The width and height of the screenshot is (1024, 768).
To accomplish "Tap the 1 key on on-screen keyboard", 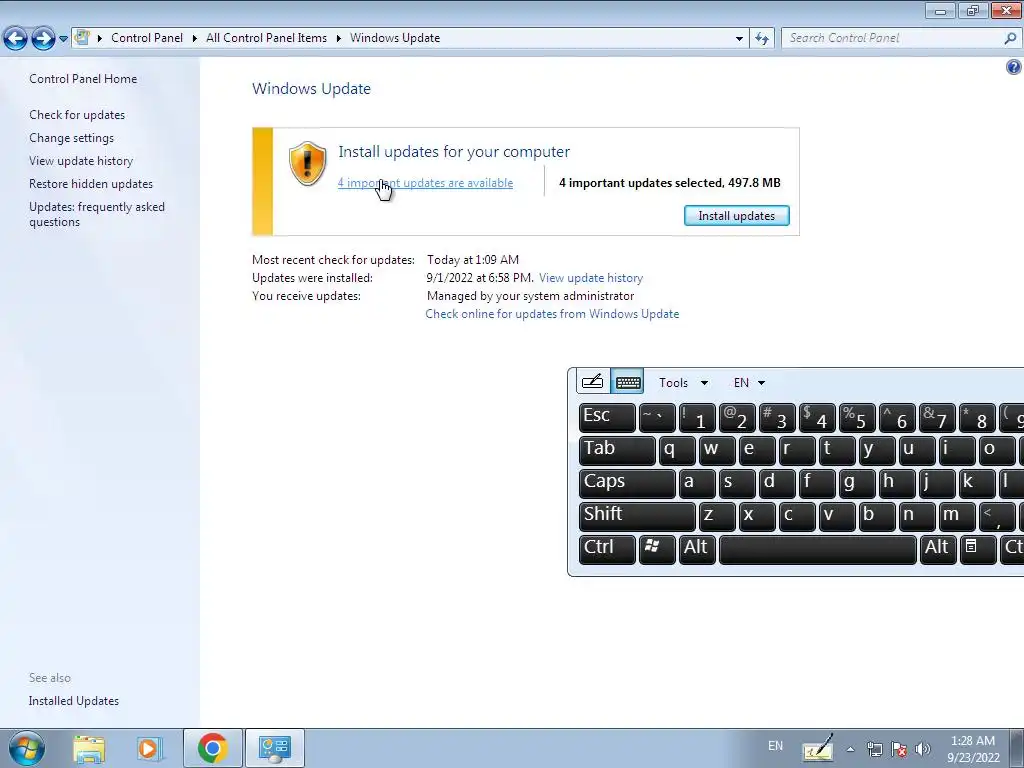I will [697, 417].
